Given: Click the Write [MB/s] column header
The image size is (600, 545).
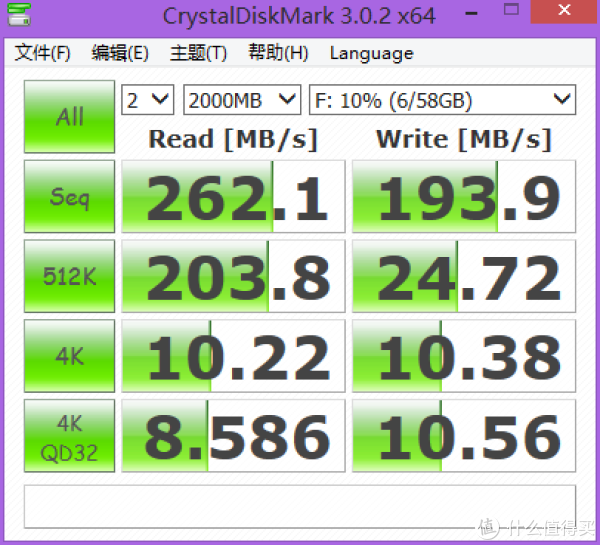Looking at the screenshot, I should coord(464,139).
